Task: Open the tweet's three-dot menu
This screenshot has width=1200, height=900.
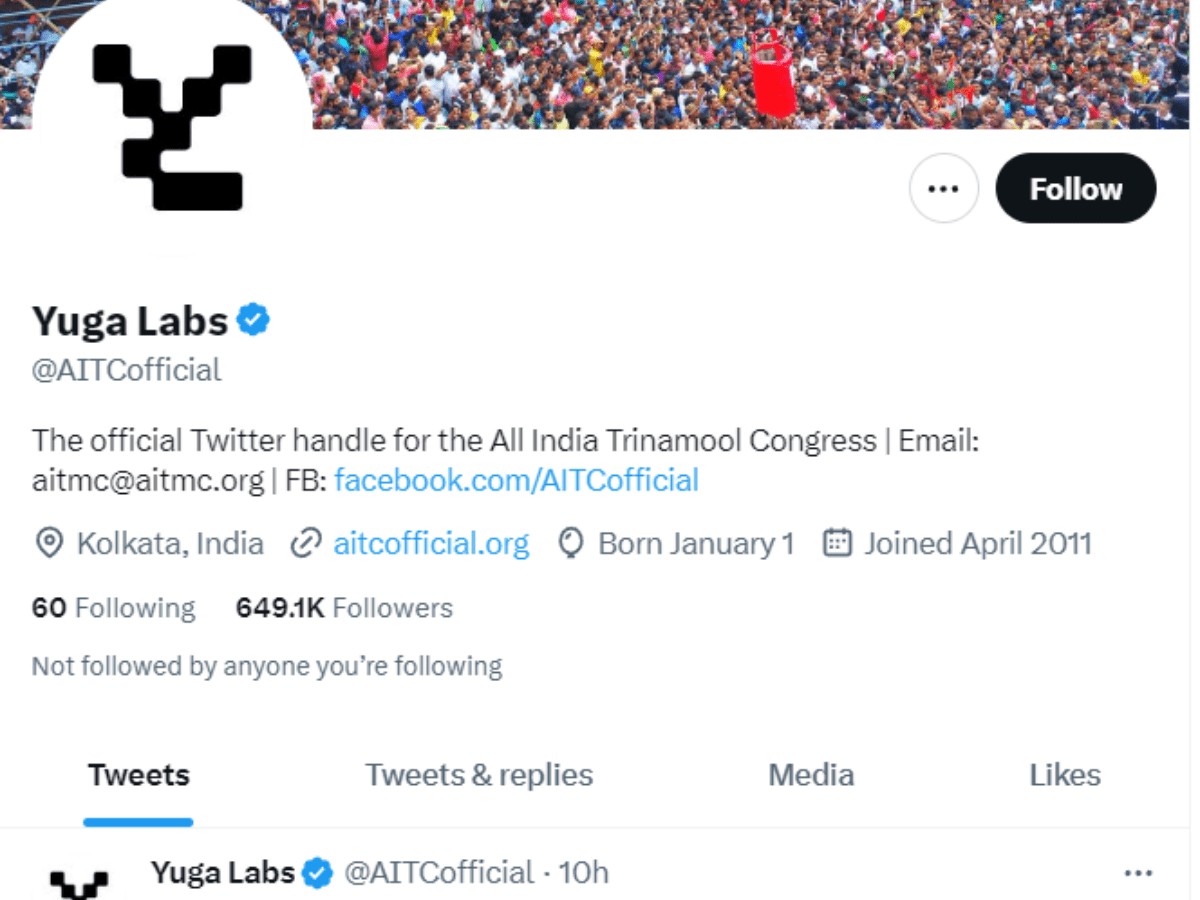Action: click(1139, 874)
